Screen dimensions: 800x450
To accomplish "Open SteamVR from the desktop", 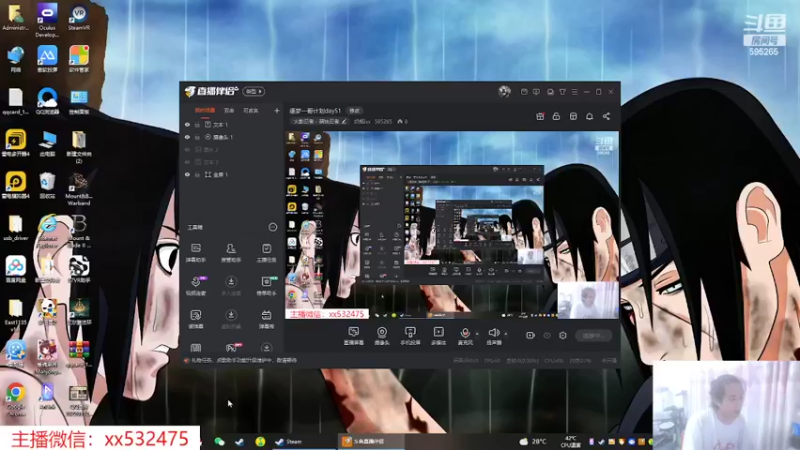I will click(79, 17).
